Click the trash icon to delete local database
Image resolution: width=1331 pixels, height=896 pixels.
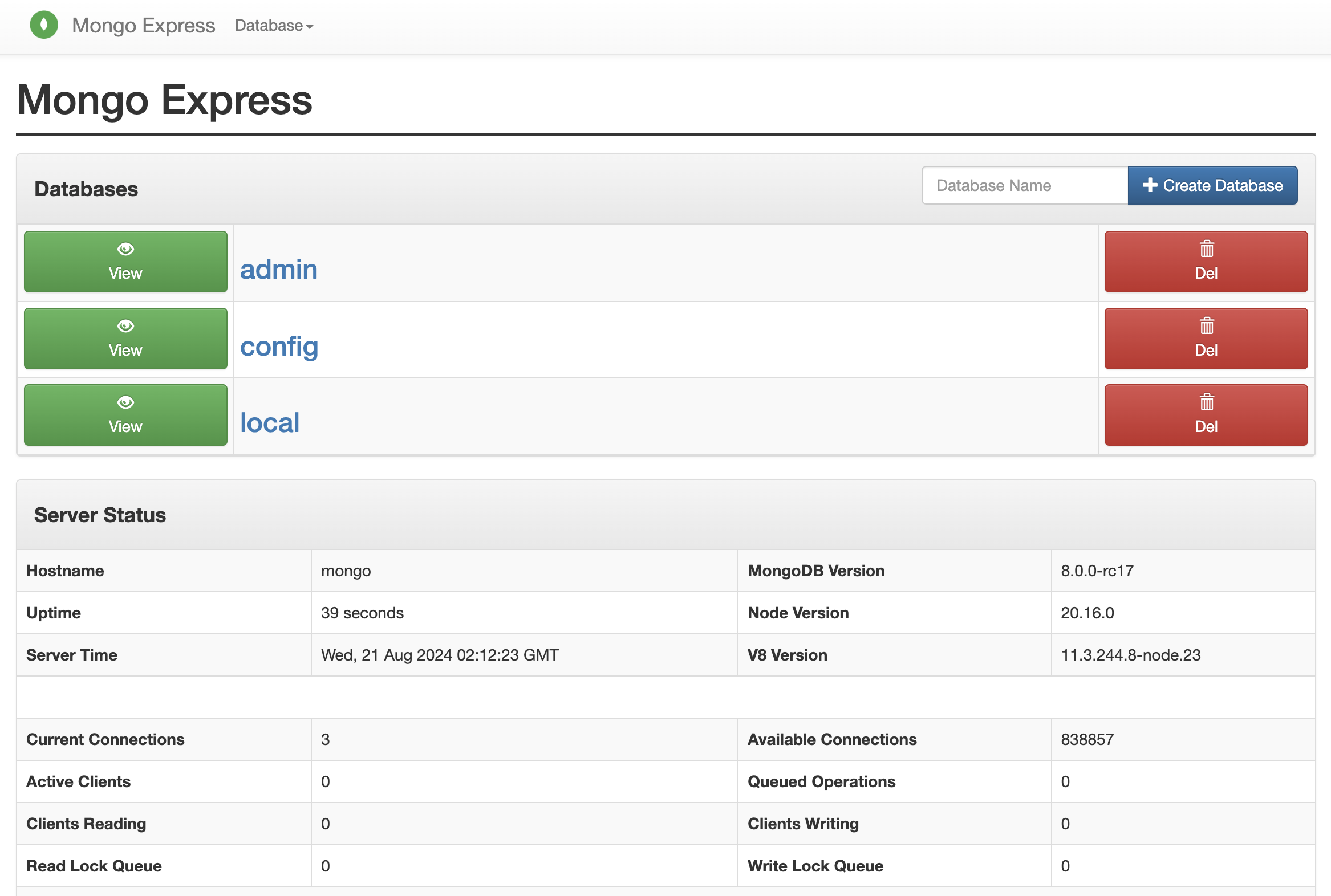click(1206, 402)
